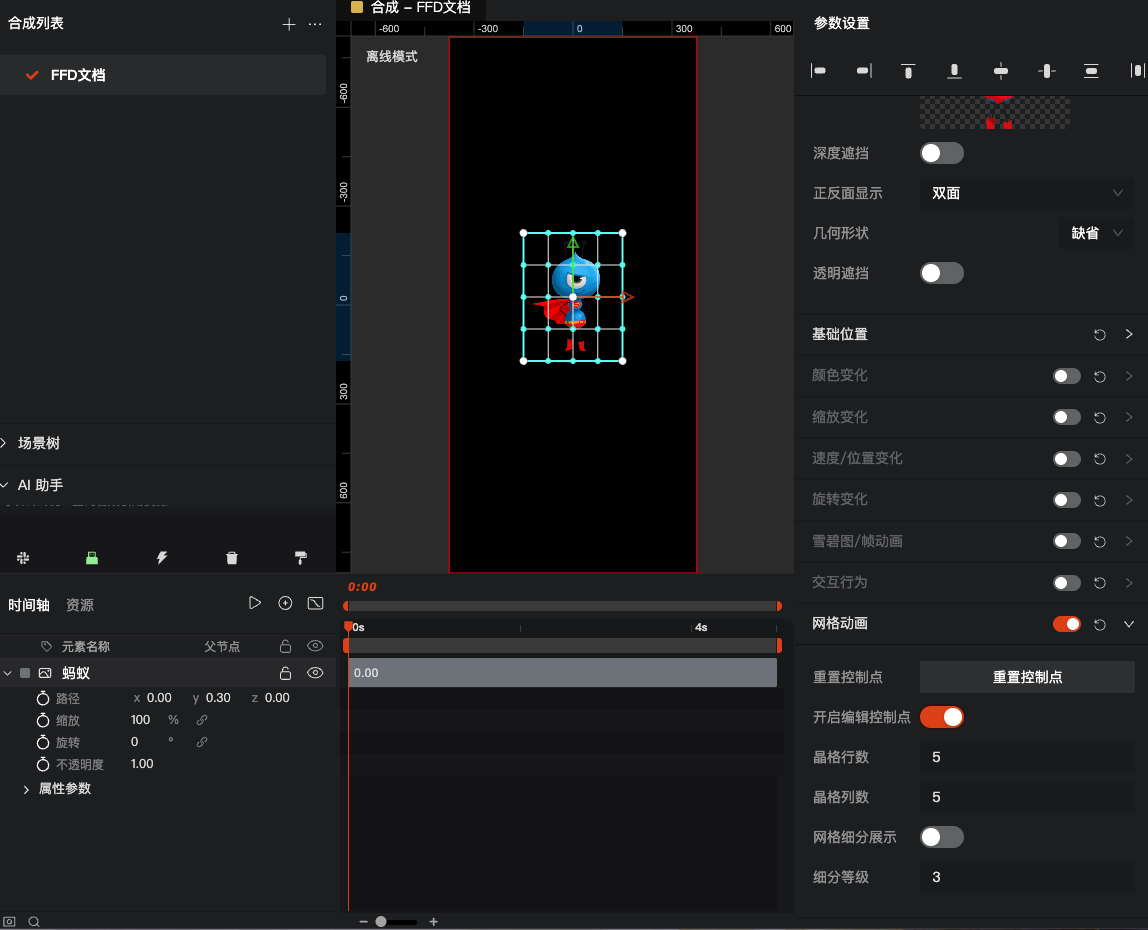This screenshot has width=1148, height=930.
Task: Toggle scale keyframe stopwatch
Action: pyautogui.click(x=43, y=720)
